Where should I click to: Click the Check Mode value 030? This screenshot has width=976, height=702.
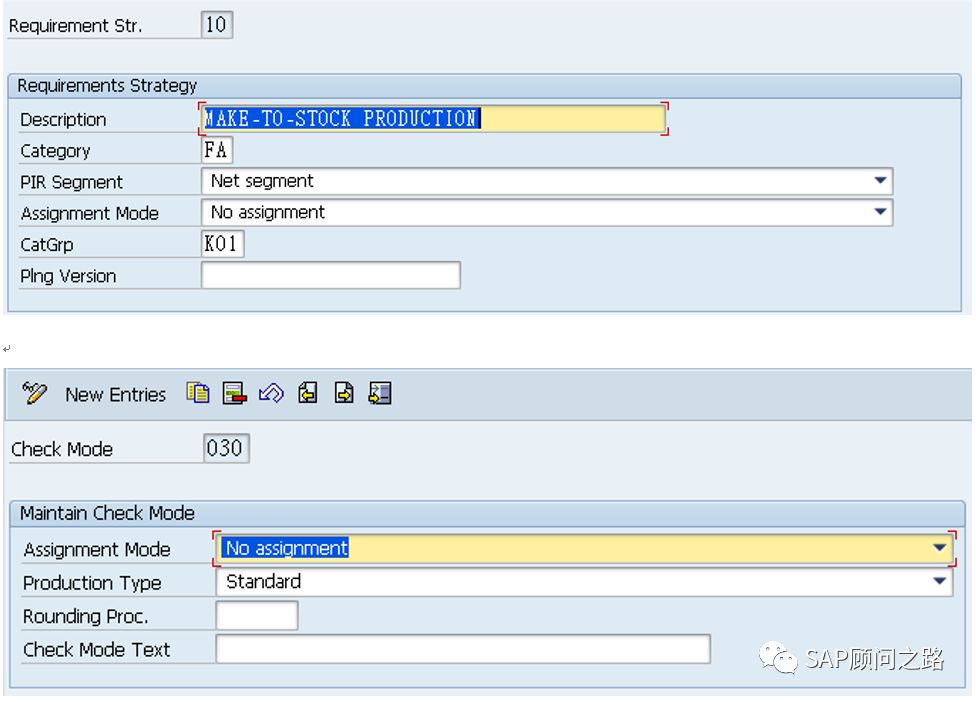point(226,448)
